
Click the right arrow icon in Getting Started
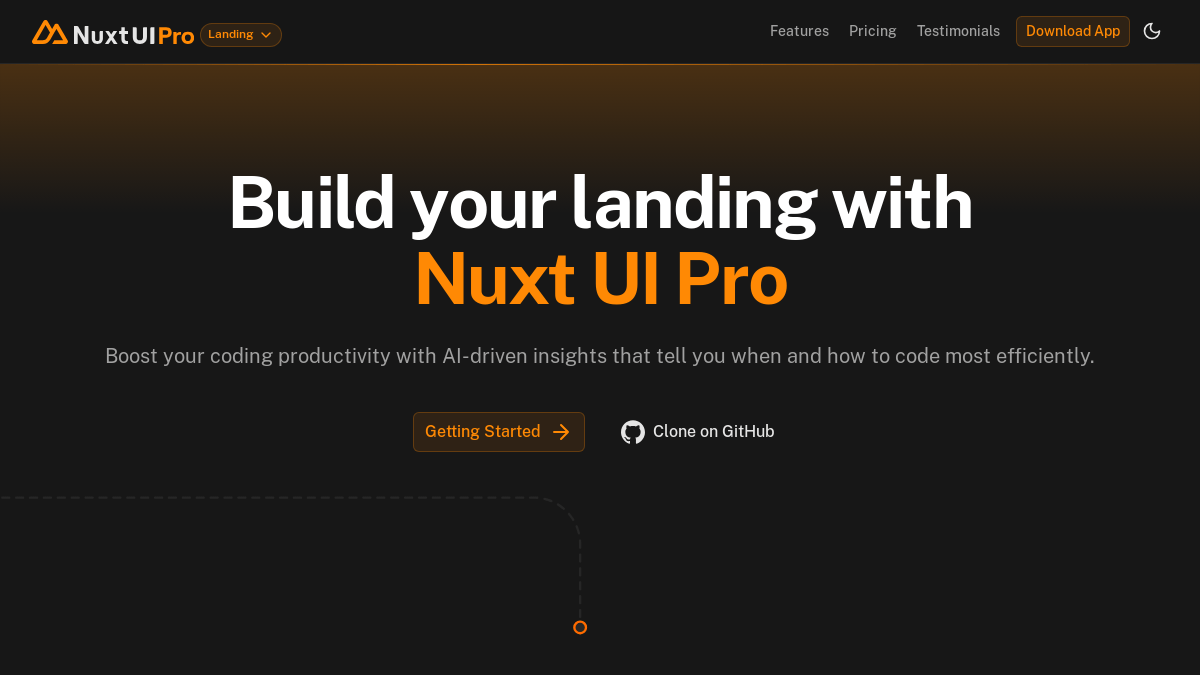(561, 432)
